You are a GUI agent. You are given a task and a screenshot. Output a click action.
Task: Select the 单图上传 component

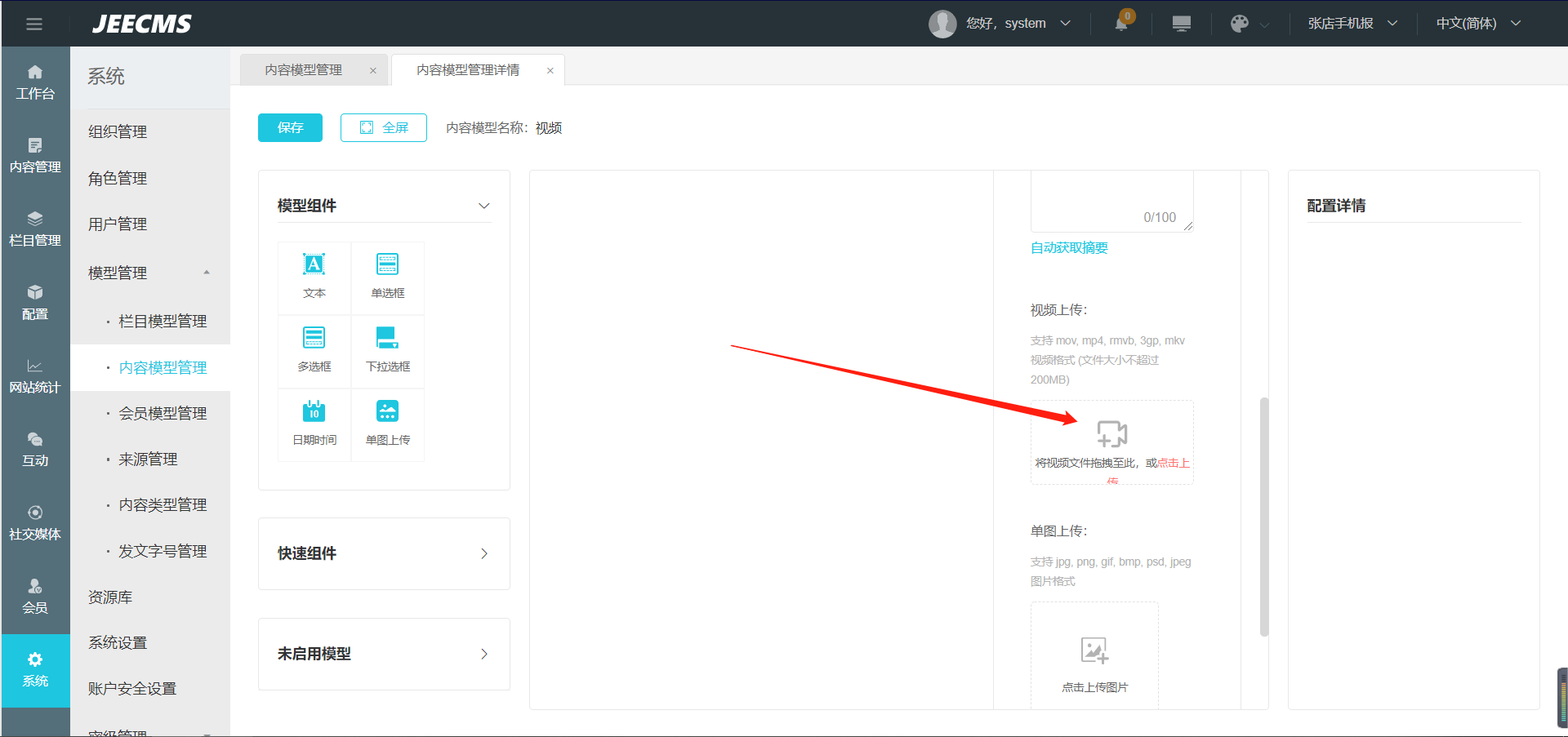(388, 425)
